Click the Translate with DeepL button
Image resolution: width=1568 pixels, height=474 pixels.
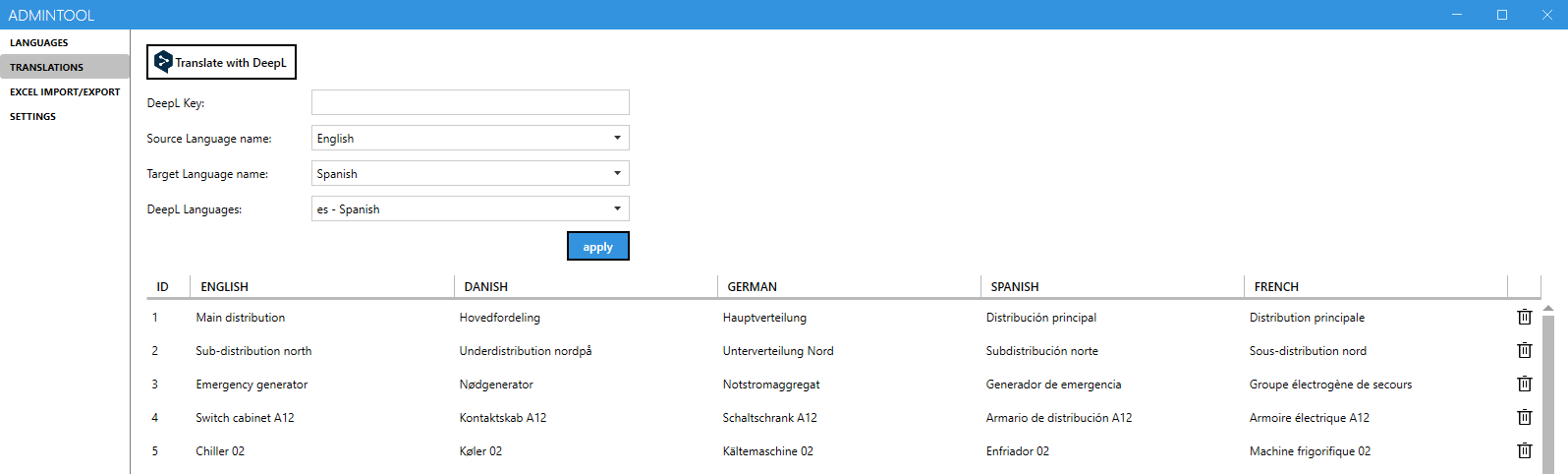tap(221, 62)
